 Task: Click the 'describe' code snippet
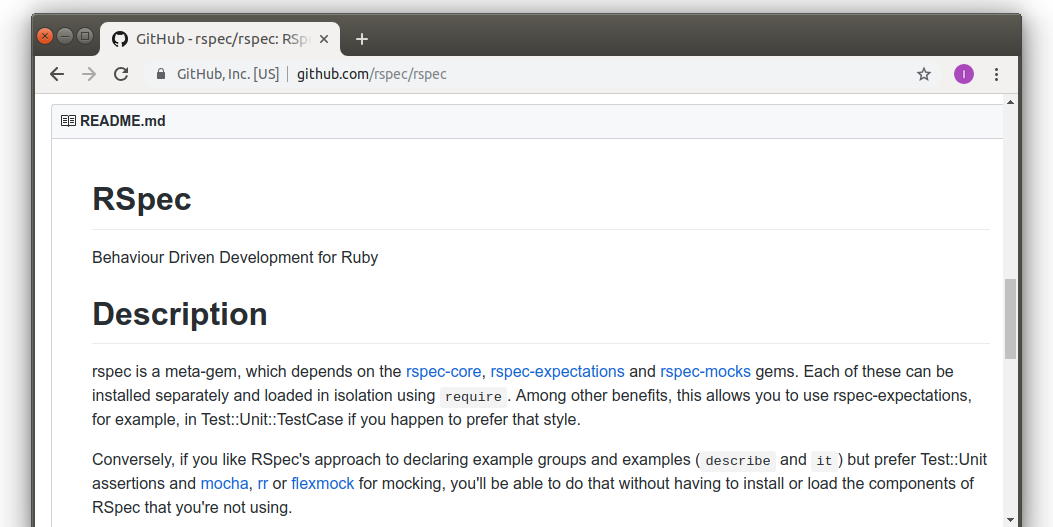pyautogui.click(x=737, y=461)
